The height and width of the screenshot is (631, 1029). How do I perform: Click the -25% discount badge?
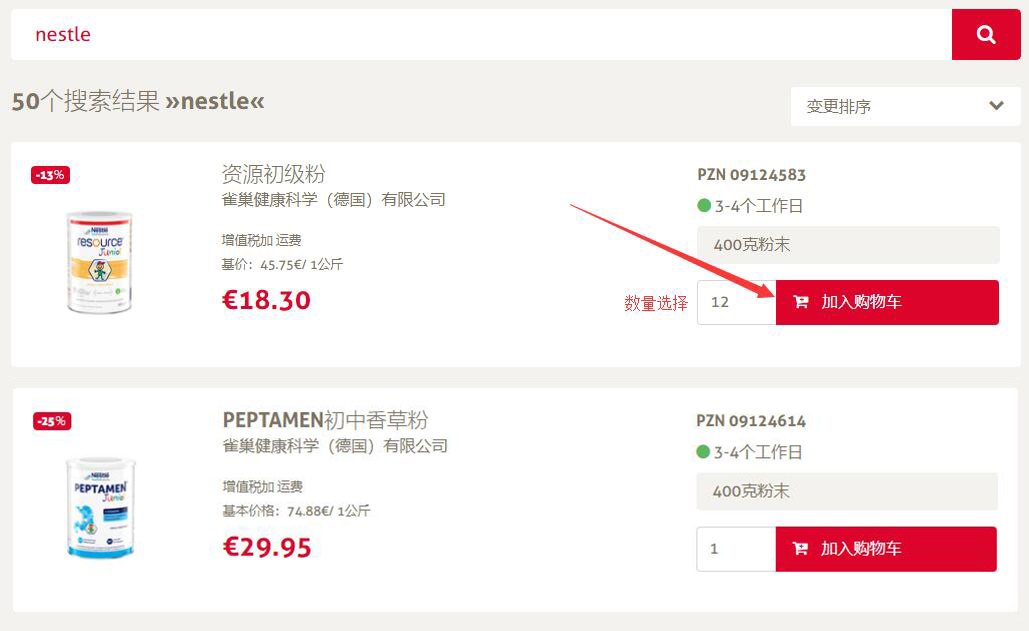(52, 421)
